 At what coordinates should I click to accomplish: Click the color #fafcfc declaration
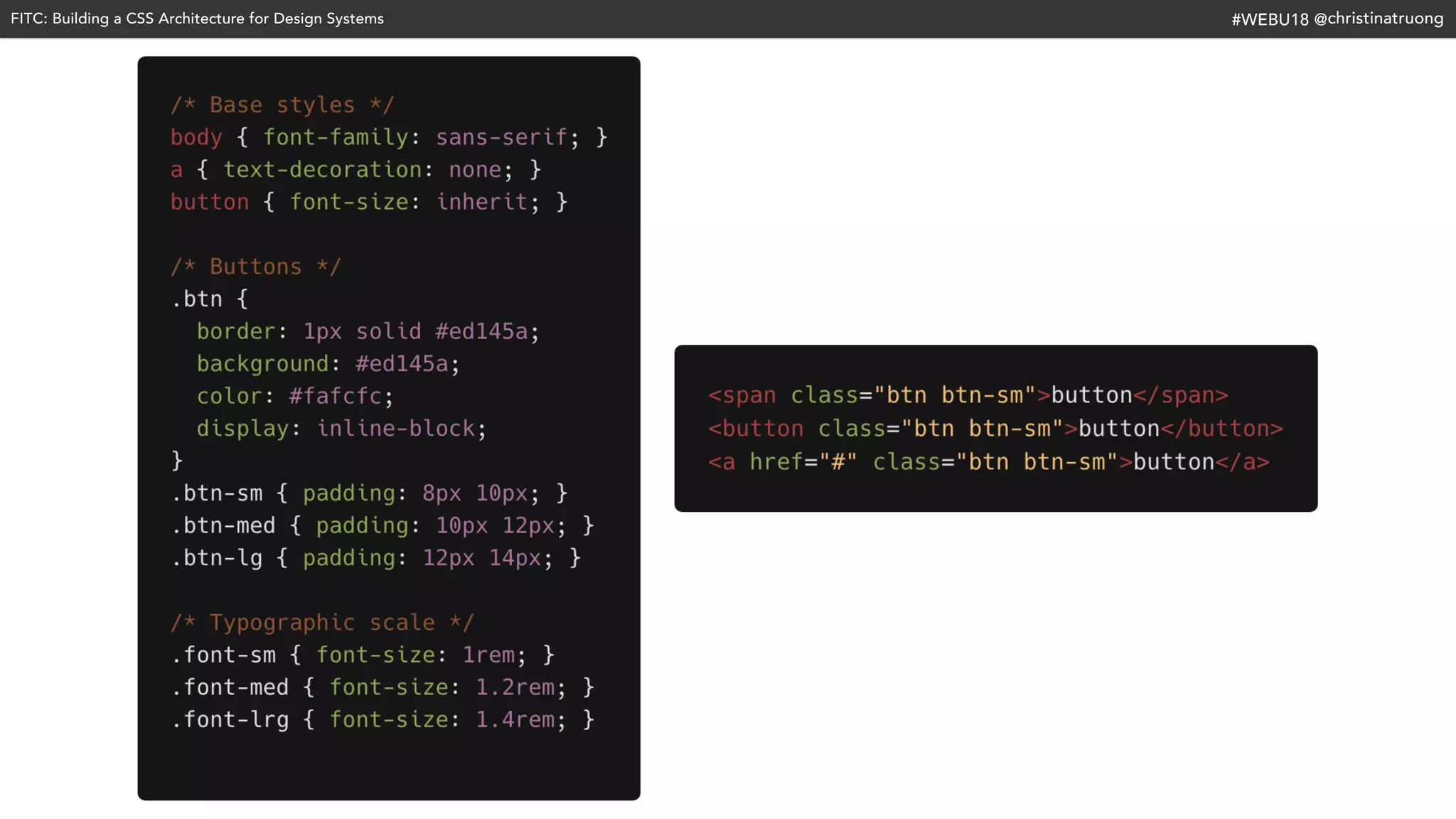294,396
